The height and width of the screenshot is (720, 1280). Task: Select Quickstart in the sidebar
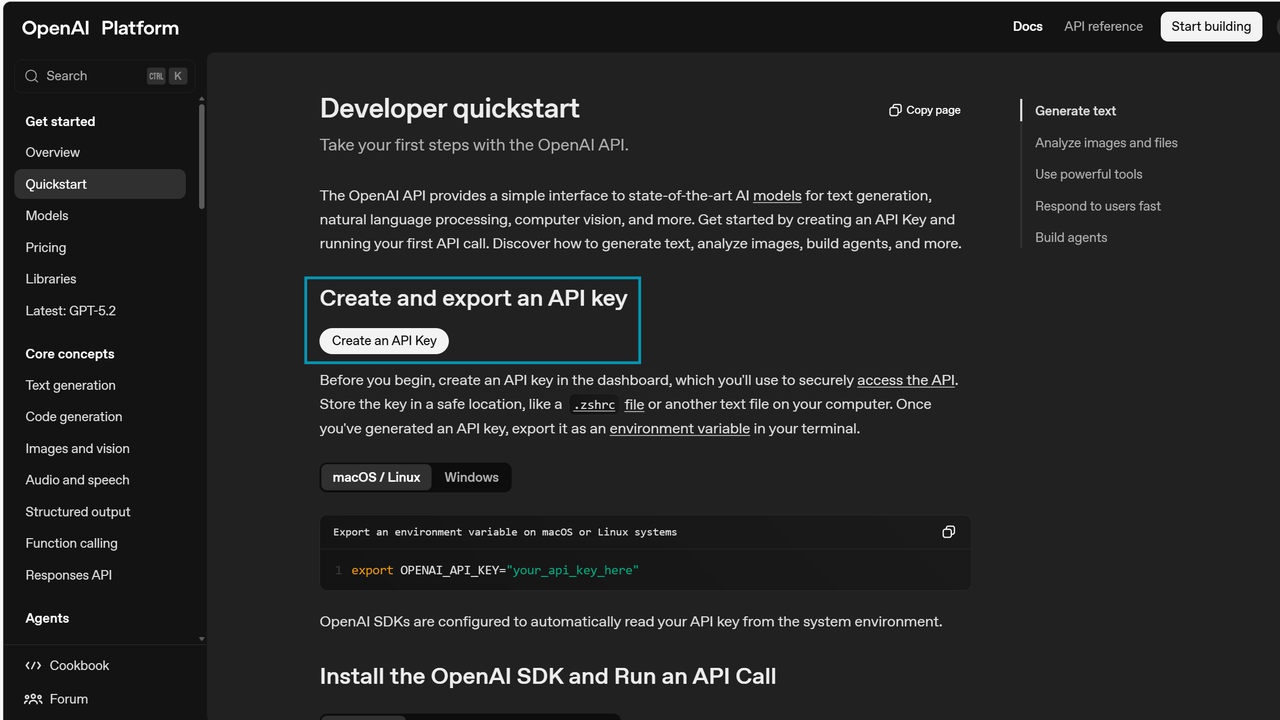tap(100, 184)
